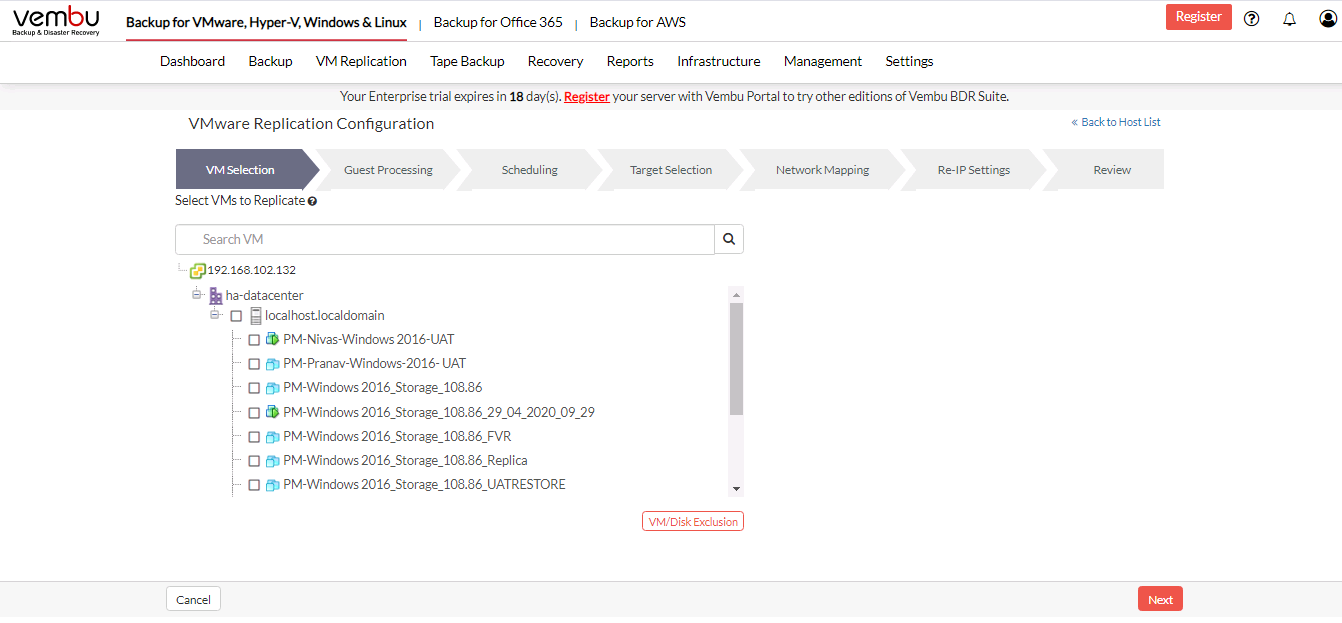Click the info icon beside Select VMs to Replicate
1342x623 pixels.
[312, 201]
